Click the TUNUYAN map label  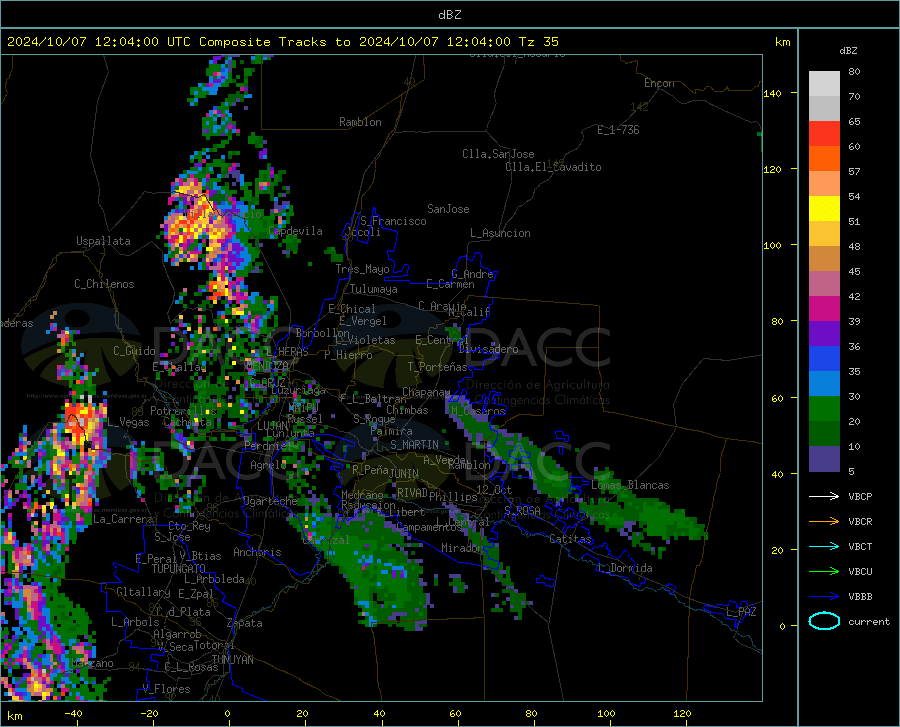coord(232,659)
